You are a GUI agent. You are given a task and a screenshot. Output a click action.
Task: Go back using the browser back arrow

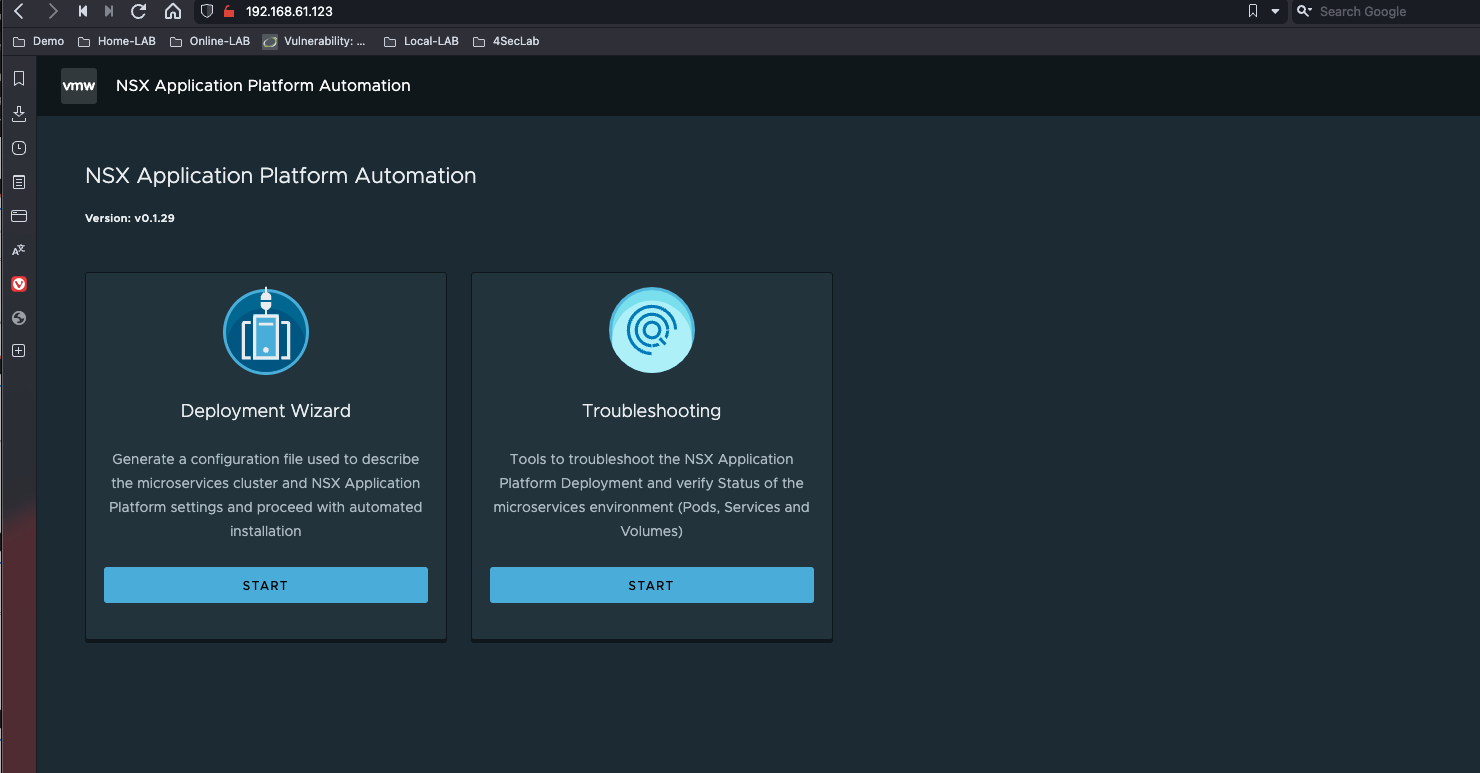[x=18, y=12]
